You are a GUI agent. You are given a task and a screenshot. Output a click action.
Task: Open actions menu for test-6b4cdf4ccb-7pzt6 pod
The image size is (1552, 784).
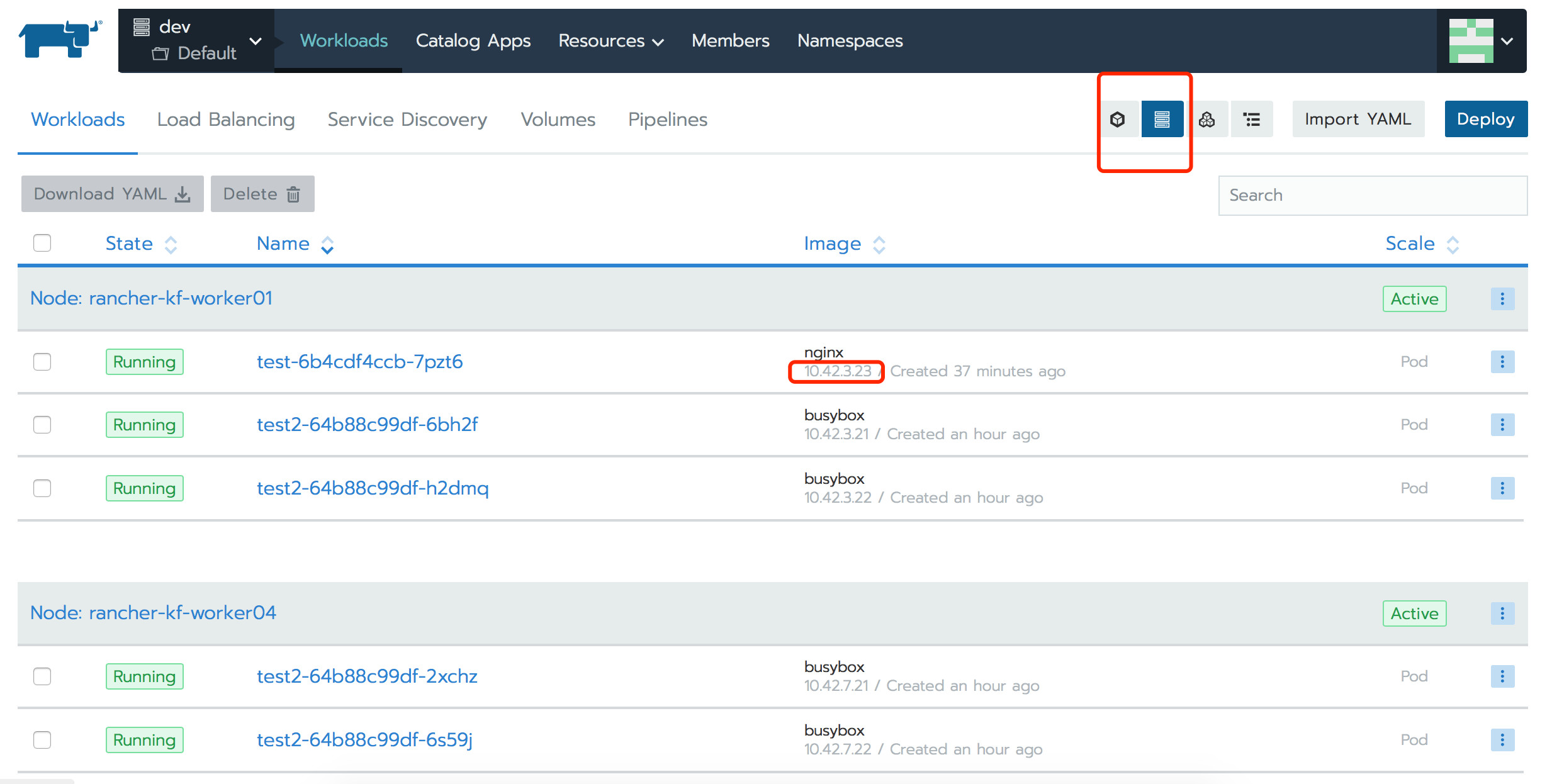1502,362
